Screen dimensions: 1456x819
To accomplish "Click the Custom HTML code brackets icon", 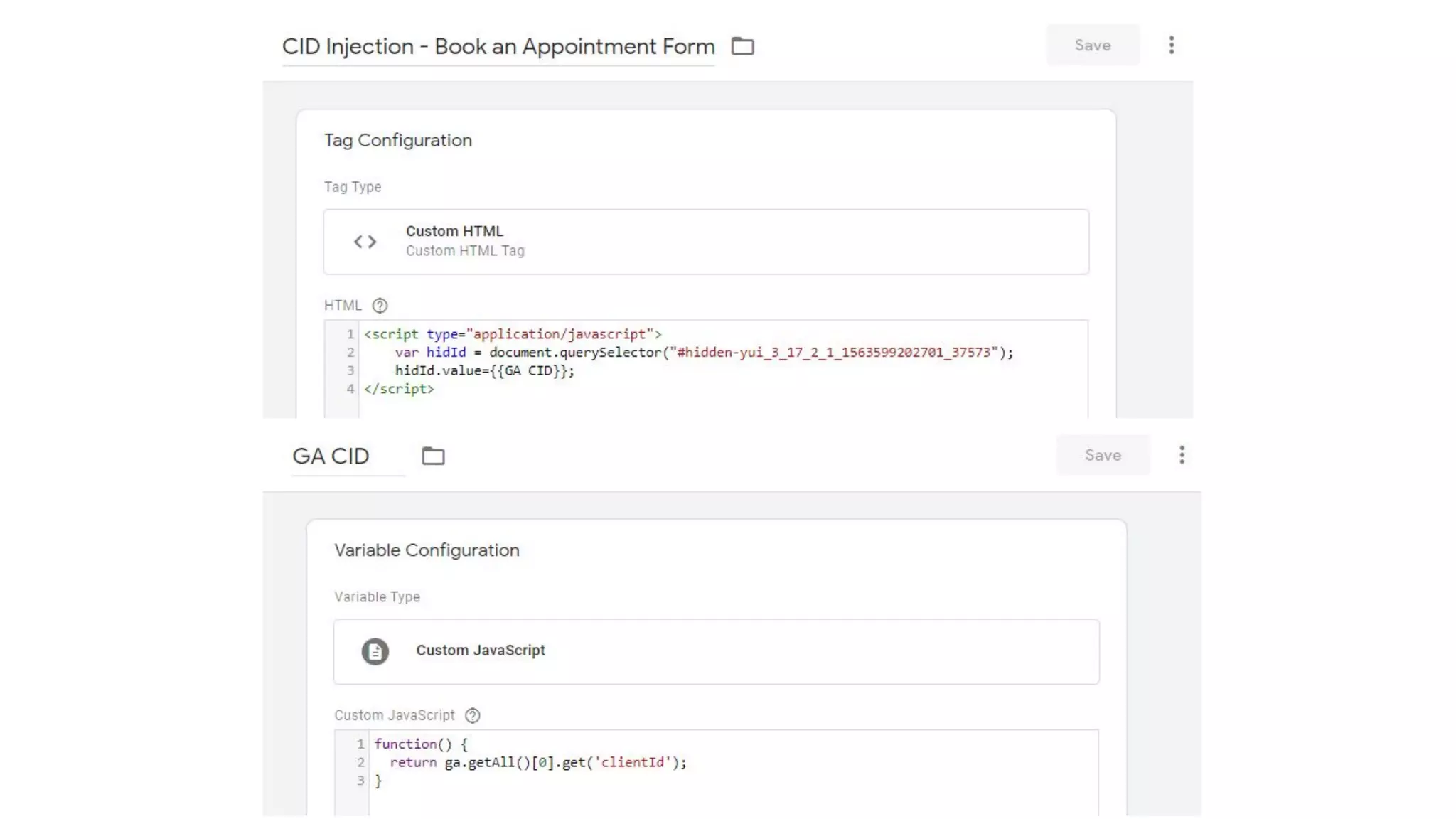I will [365, 242].
